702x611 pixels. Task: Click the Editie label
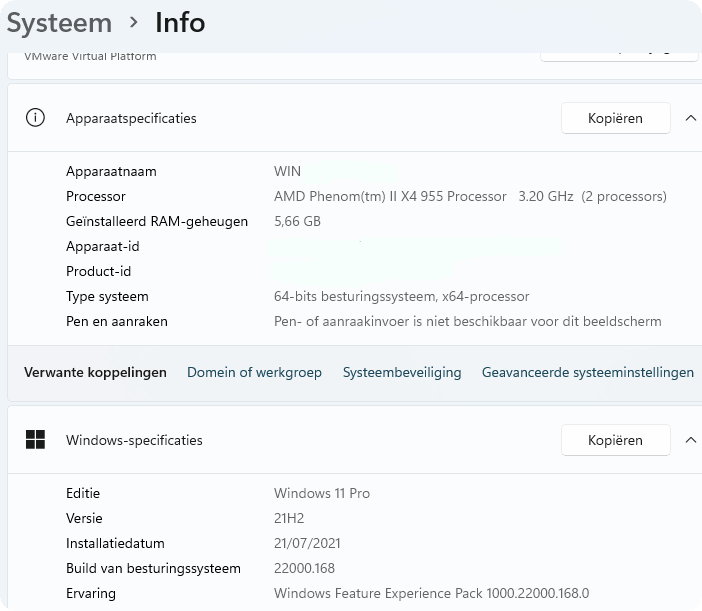83,493
